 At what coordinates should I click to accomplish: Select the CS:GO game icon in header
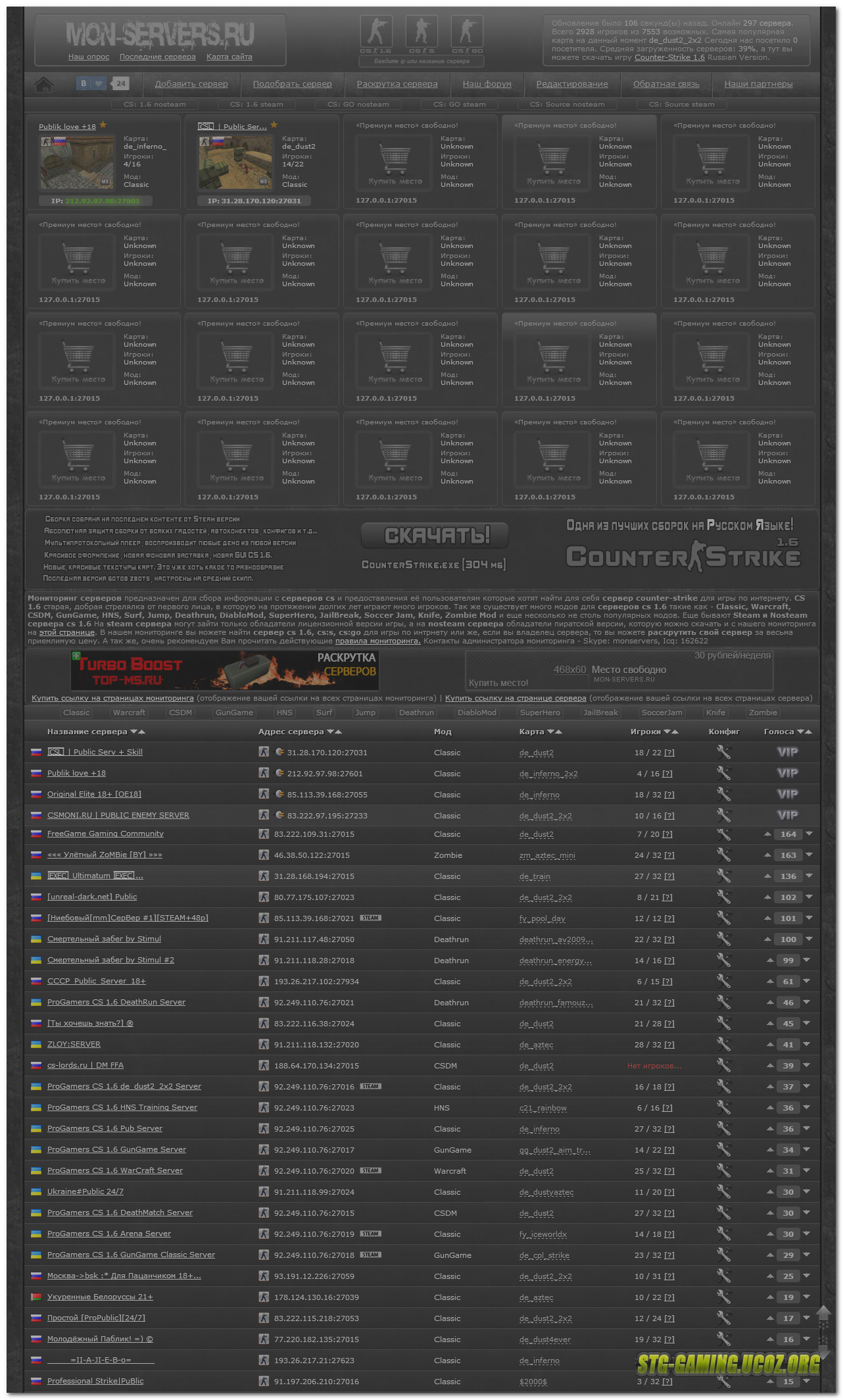tap(467, 32)
